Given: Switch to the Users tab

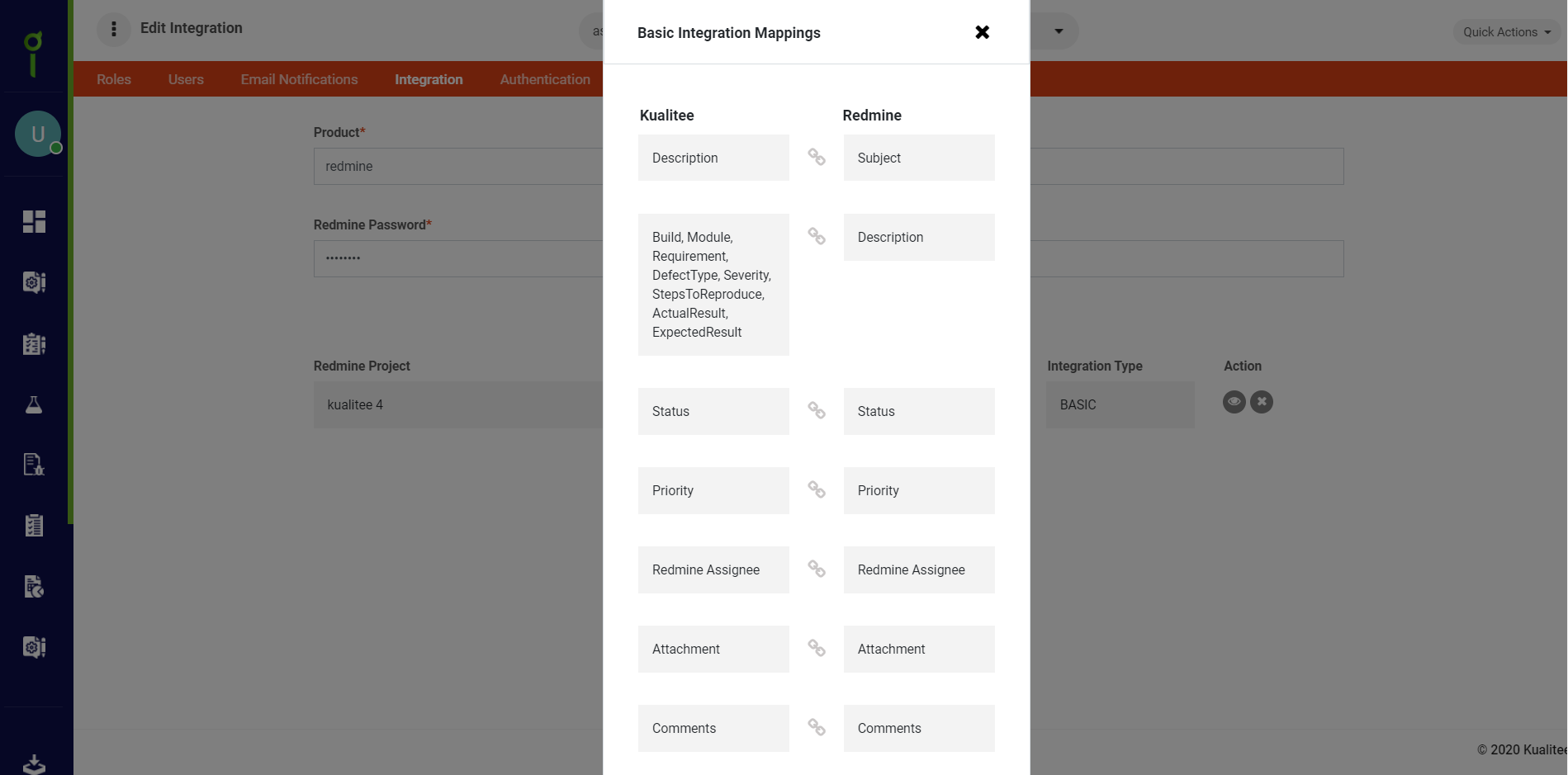Looking at the screenshot, I should (186, 79).
